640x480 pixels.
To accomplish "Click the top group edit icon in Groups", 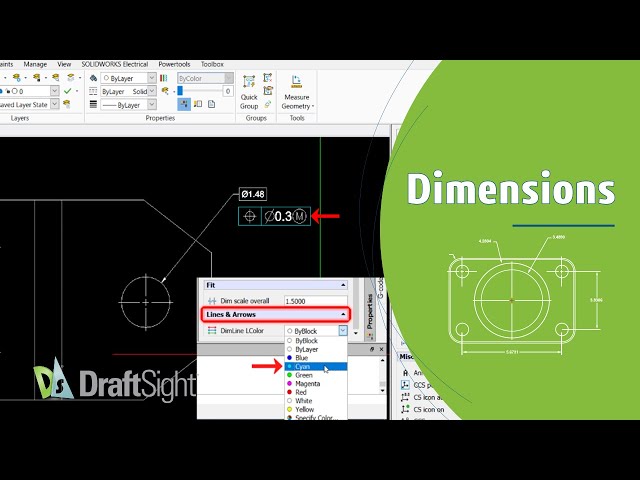I will [x=268, y=78].
